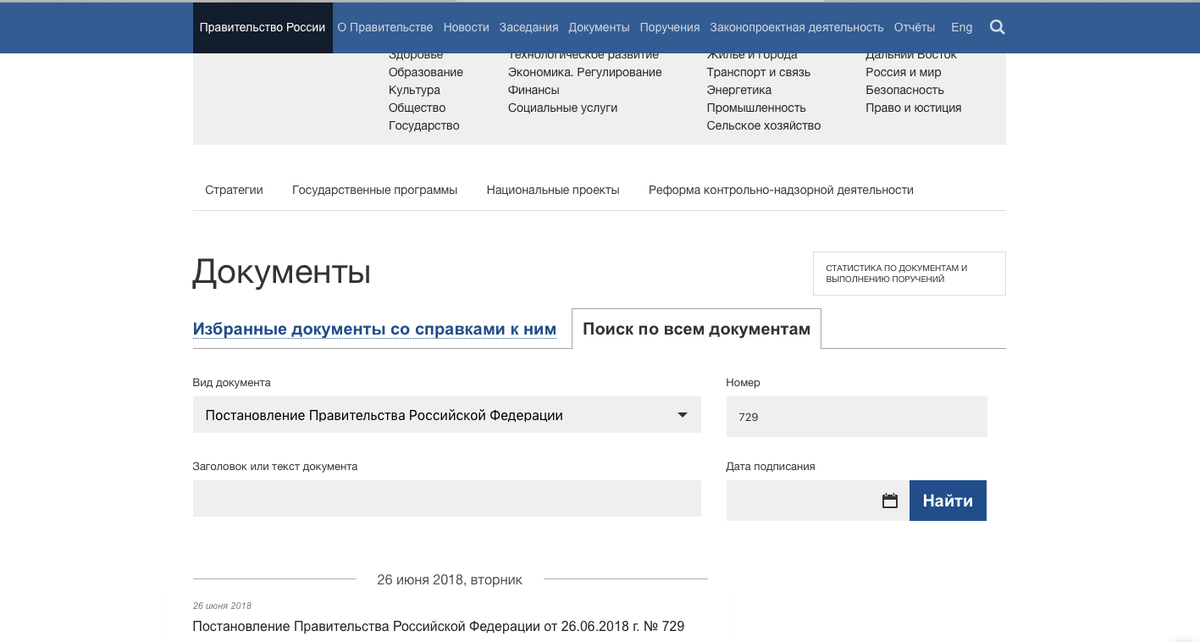This screenshot has height=642, width=1200.
Task: Select Поиск по всем документам tab
Action: coord(697,329)
